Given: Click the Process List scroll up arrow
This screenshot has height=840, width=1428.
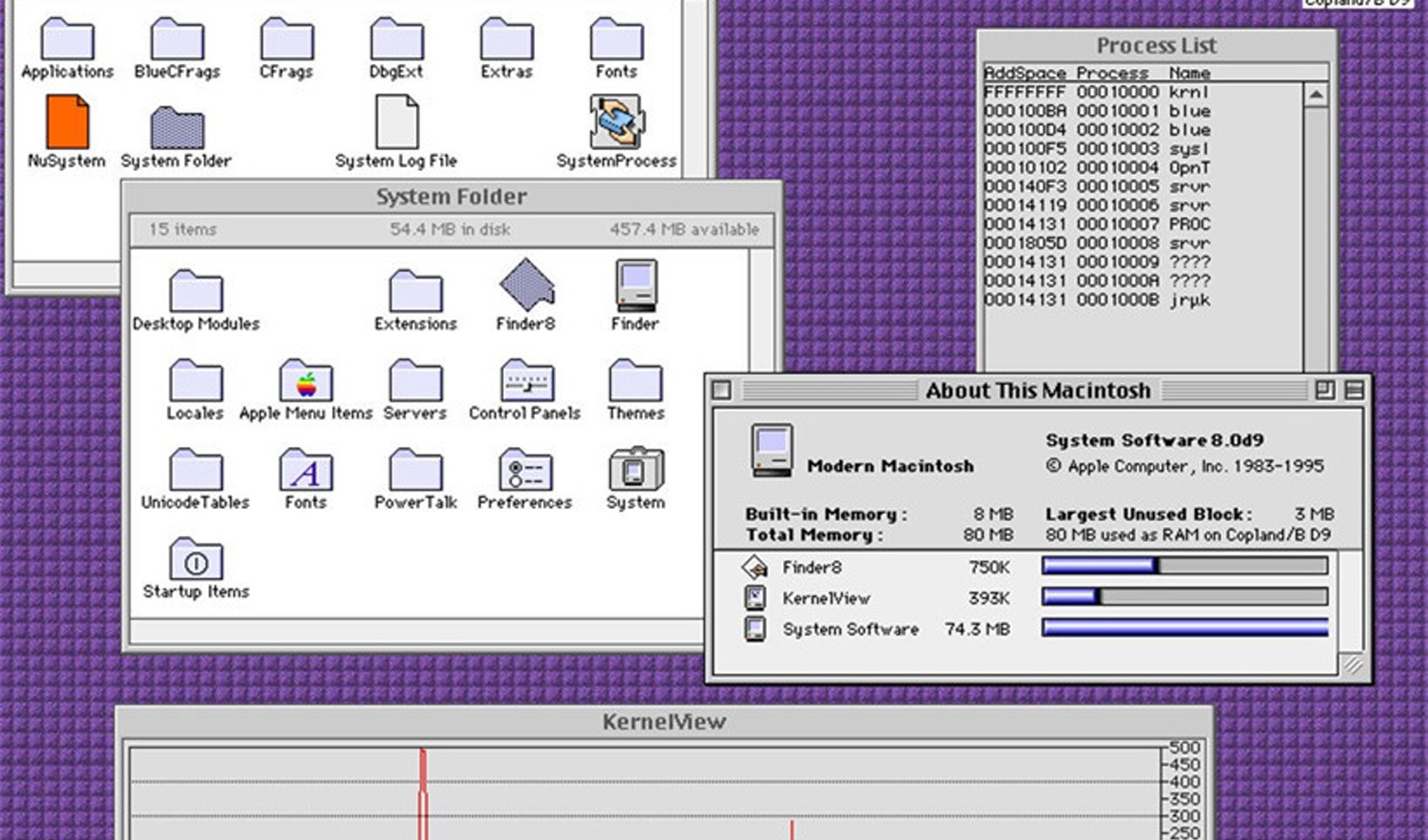Looking at the screenshot, I should [x=1315, y=94].
